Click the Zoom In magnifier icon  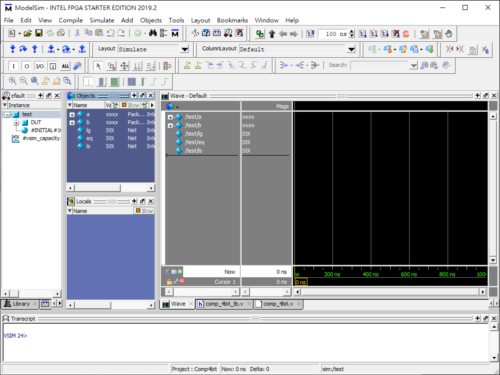tap(12, 81)
